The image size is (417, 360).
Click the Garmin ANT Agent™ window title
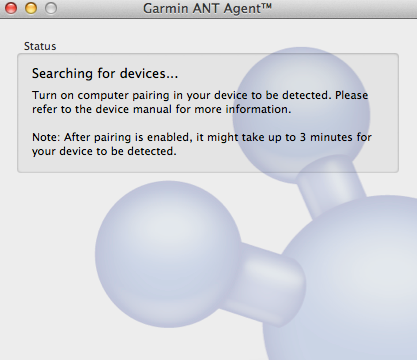pos(207,8)
